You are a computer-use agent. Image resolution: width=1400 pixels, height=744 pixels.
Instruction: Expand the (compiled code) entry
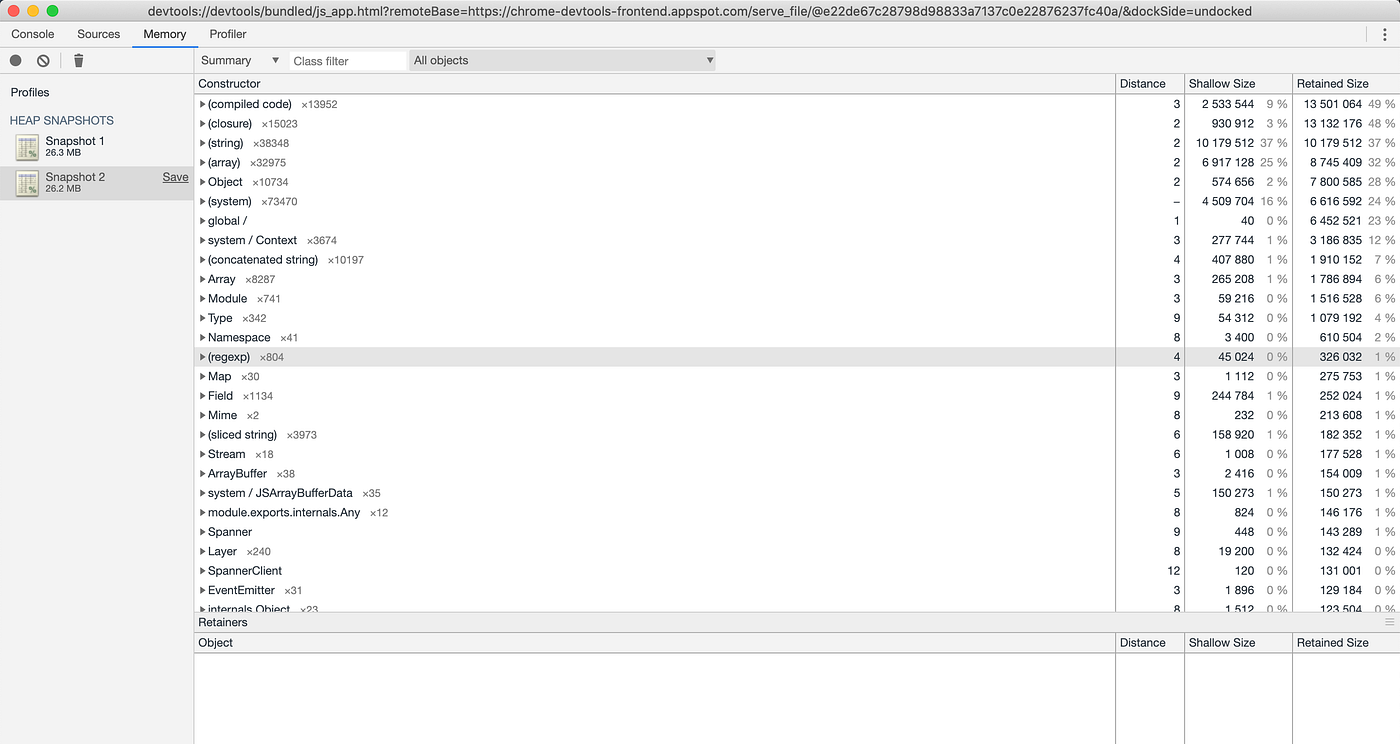(202, 104)
